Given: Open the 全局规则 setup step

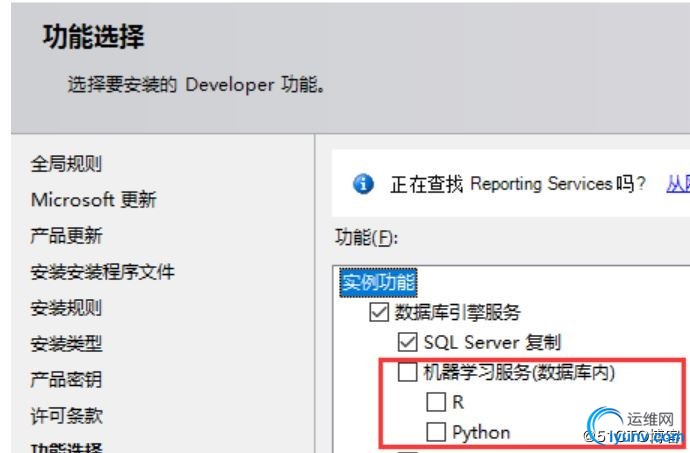Looking at the screenshot, I should pyautogui.click(x=66, y=164).
